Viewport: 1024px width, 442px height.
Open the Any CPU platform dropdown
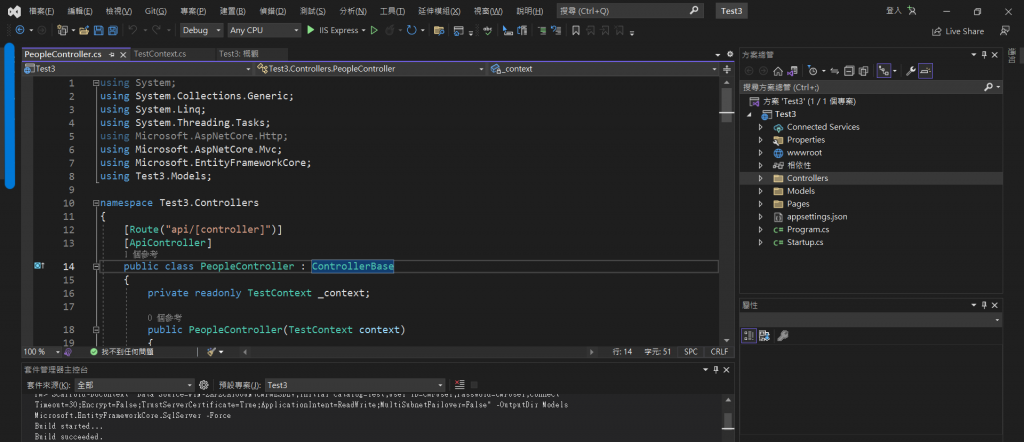pyautogui.click(x=263, y=31)
